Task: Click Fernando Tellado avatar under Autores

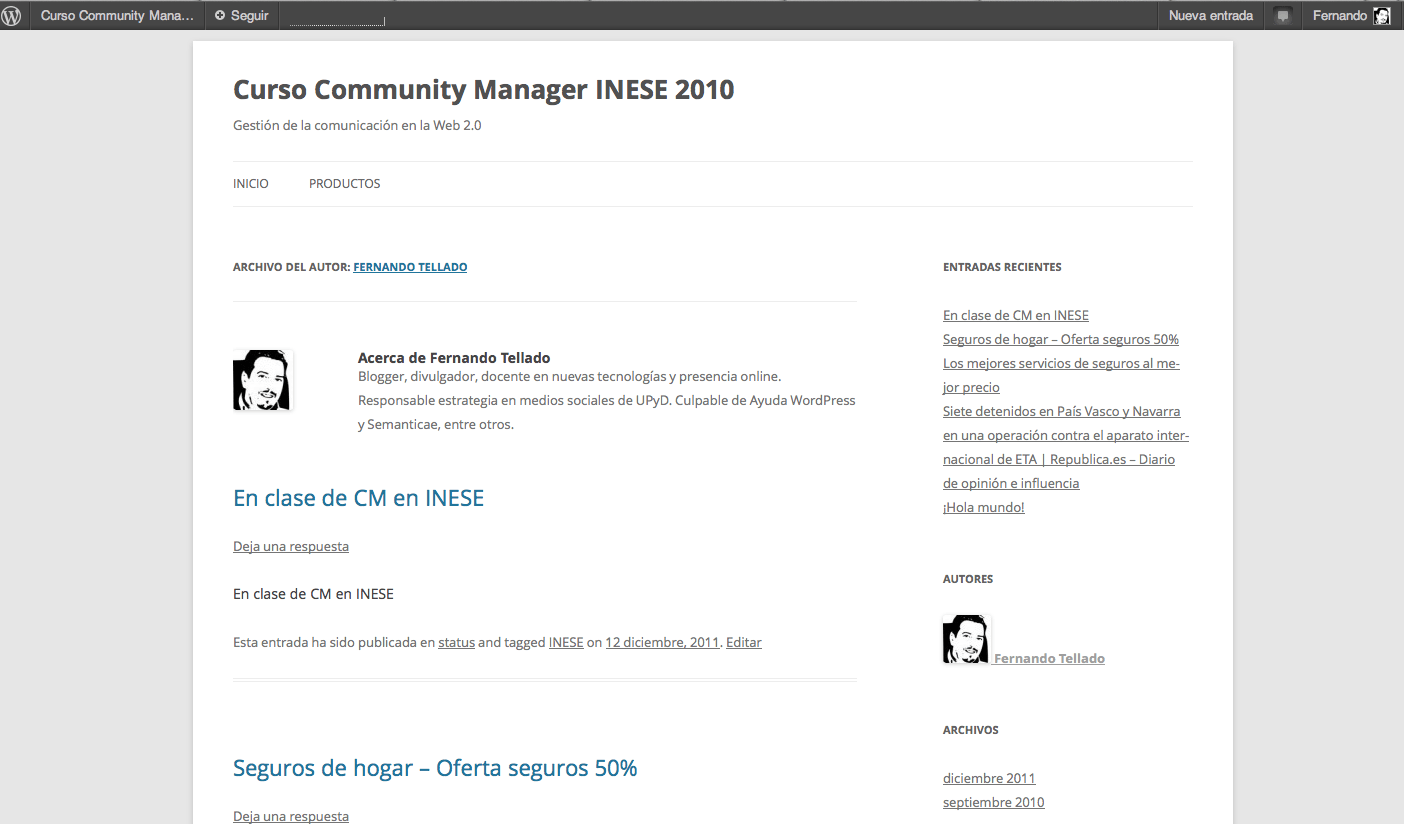Action: (x=965, y=640)
